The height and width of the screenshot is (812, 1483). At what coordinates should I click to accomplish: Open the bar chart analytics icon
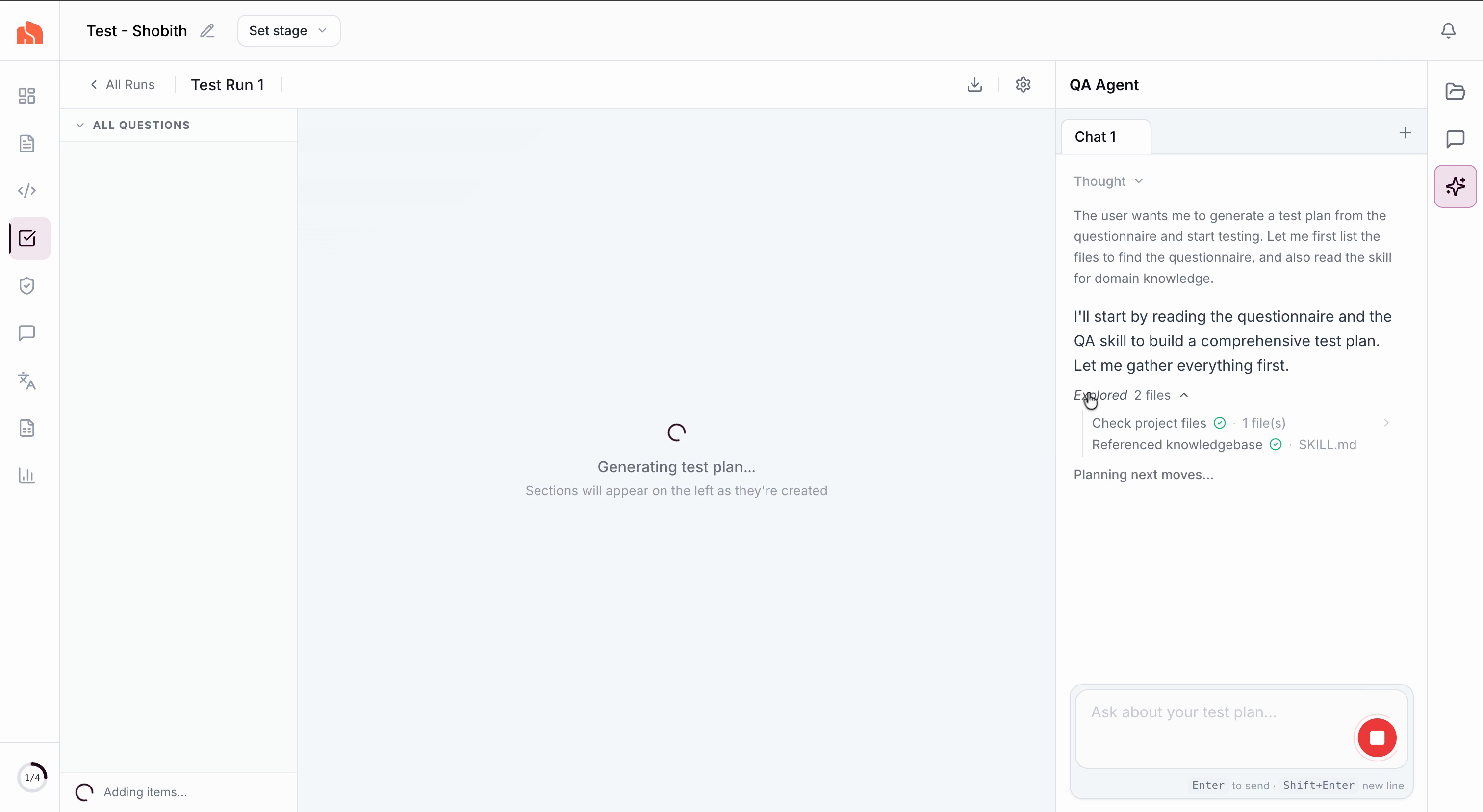(x=26, y=475)
